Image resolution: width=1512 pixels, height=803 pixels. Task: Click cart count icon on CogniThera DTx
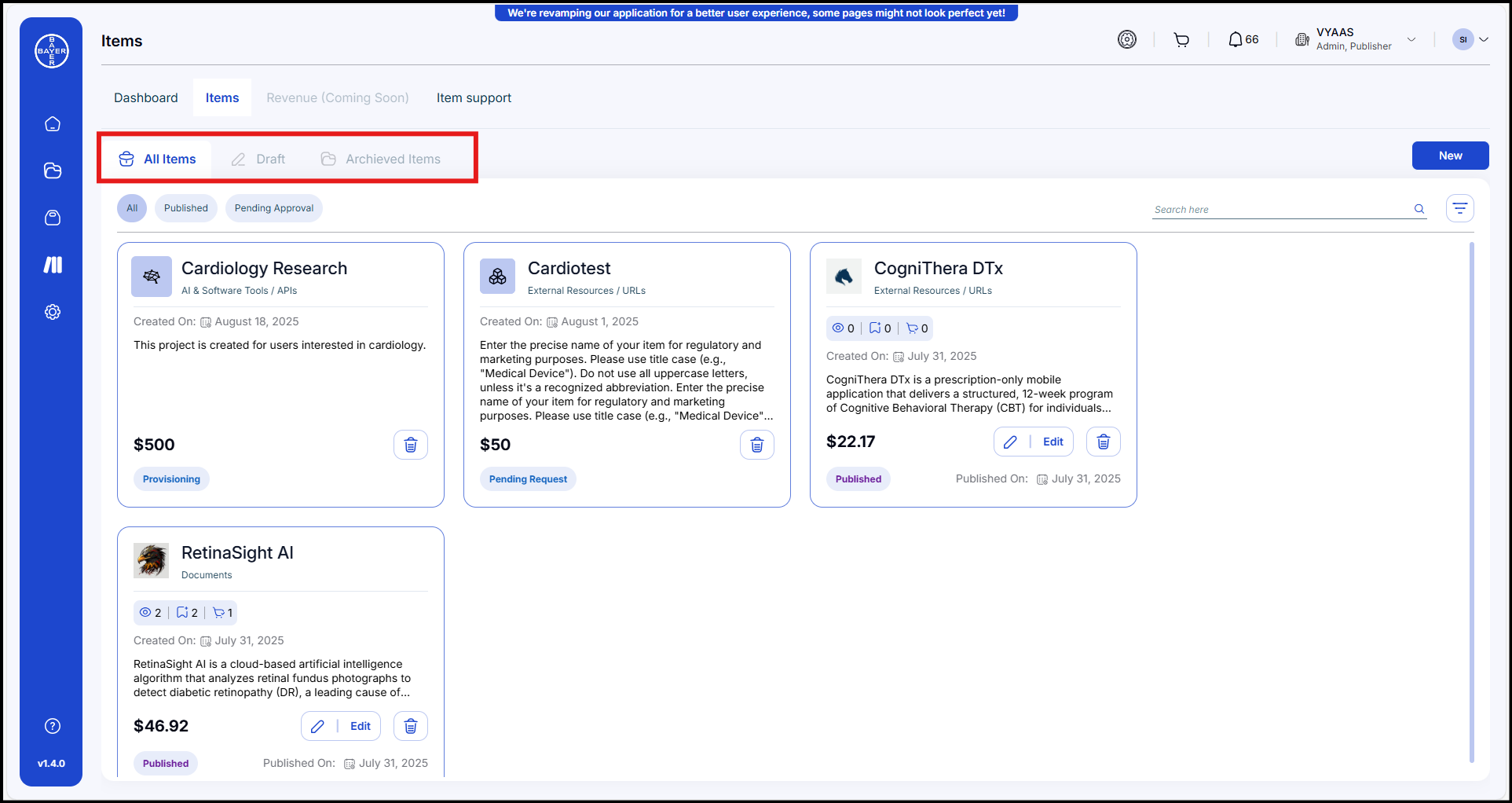pos(912,328)
